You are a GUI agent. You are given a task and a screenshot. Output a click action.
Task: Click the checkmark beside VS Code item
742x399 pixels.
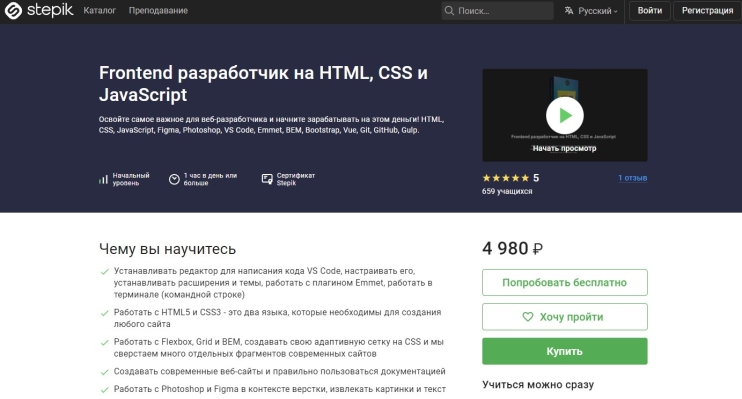point(105,272)
